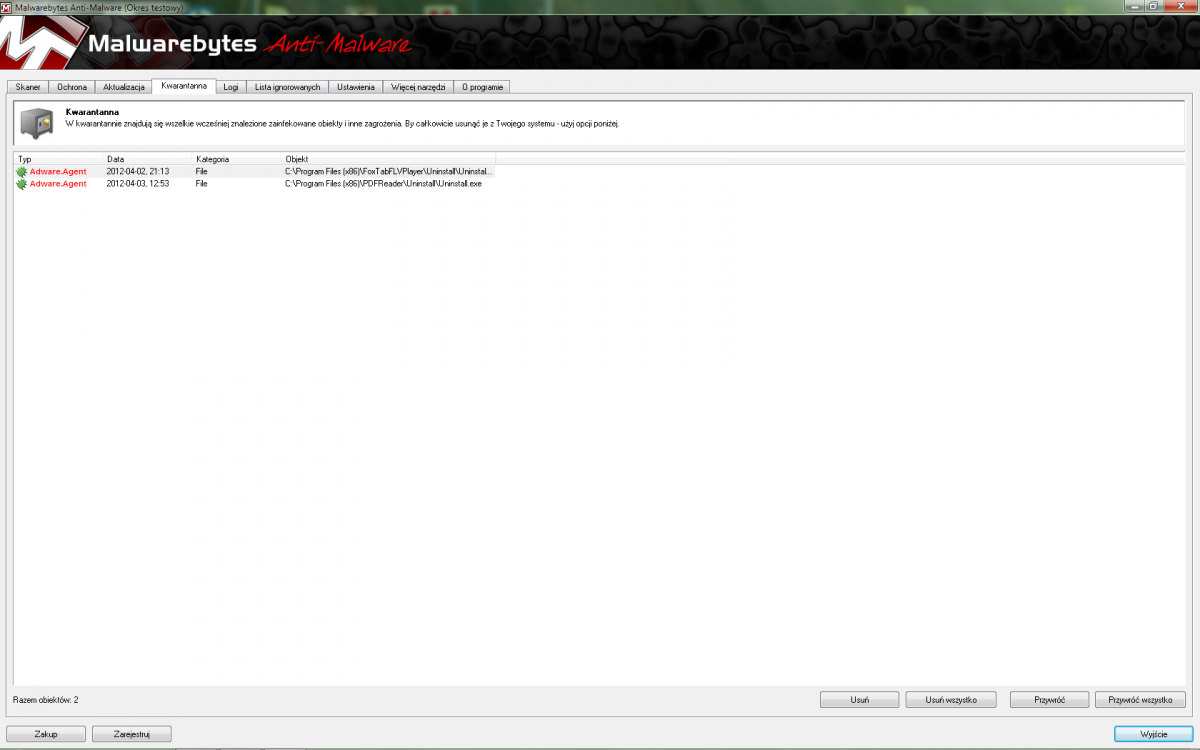Open the Skaner tab
The height and width of the screenshot is (750, 1200).
coord(28,87)
